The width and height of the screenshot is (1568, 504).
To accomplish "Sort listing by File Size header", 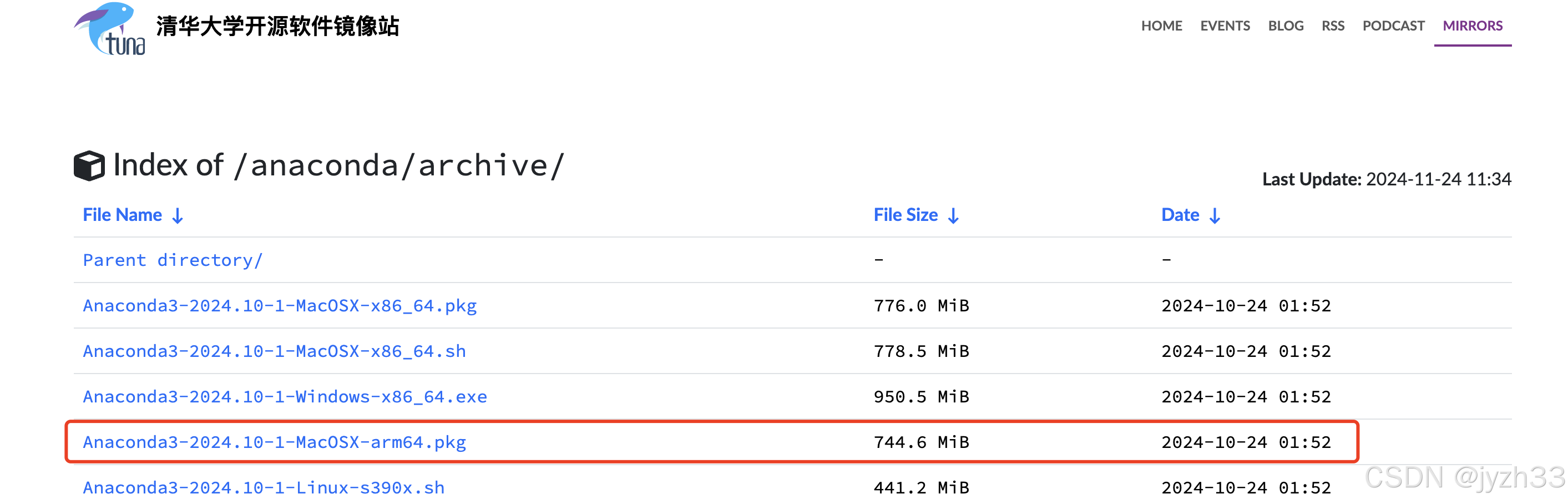I will click(x=906, y=215).
